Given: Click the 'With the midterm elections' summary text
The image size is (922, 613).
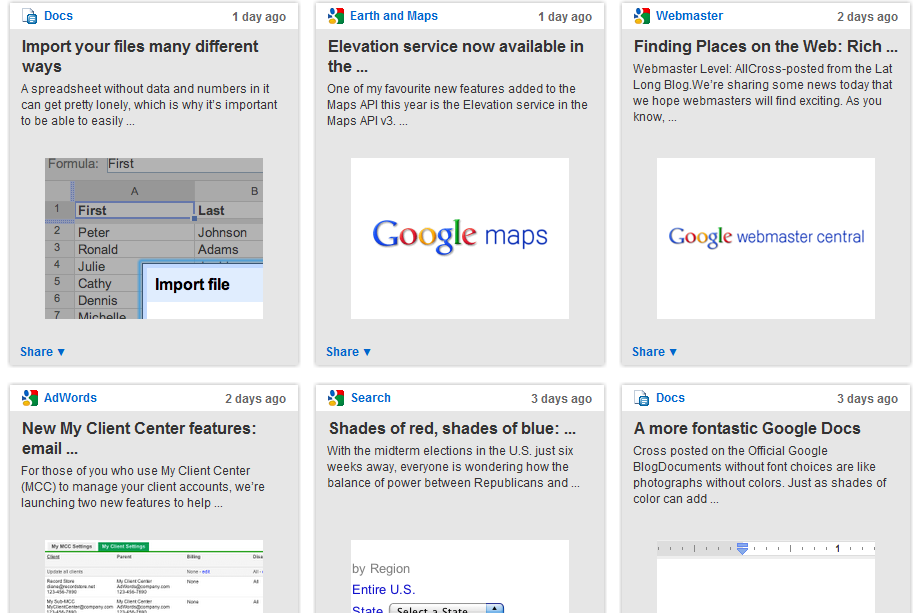Looking at the screenshot, I should 453,467.
